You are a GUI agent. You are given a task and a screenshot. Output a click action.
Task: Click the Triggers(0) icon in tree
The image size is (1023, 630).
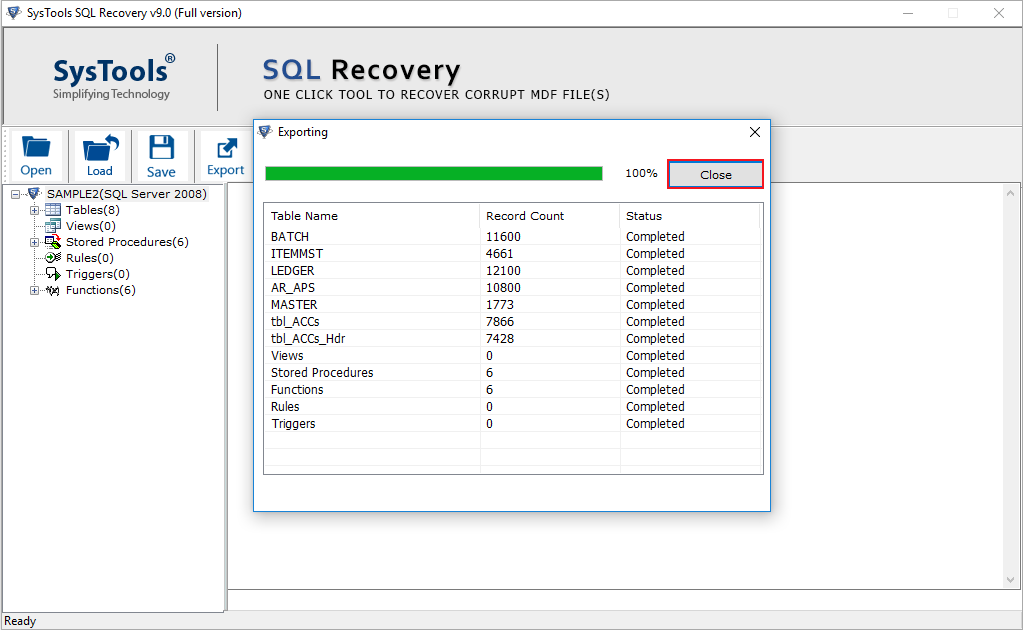(x=53, y=274)
